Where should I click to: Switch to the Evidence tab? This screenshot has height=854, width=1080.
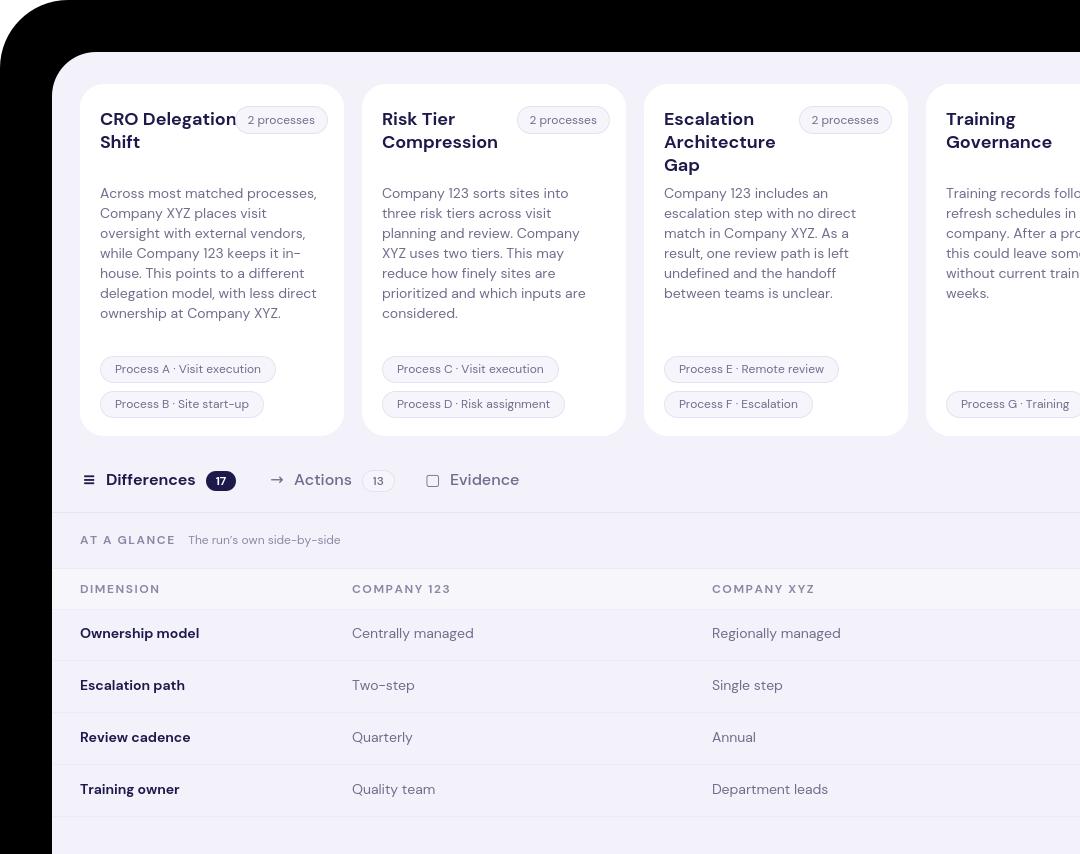click(472, 480)
